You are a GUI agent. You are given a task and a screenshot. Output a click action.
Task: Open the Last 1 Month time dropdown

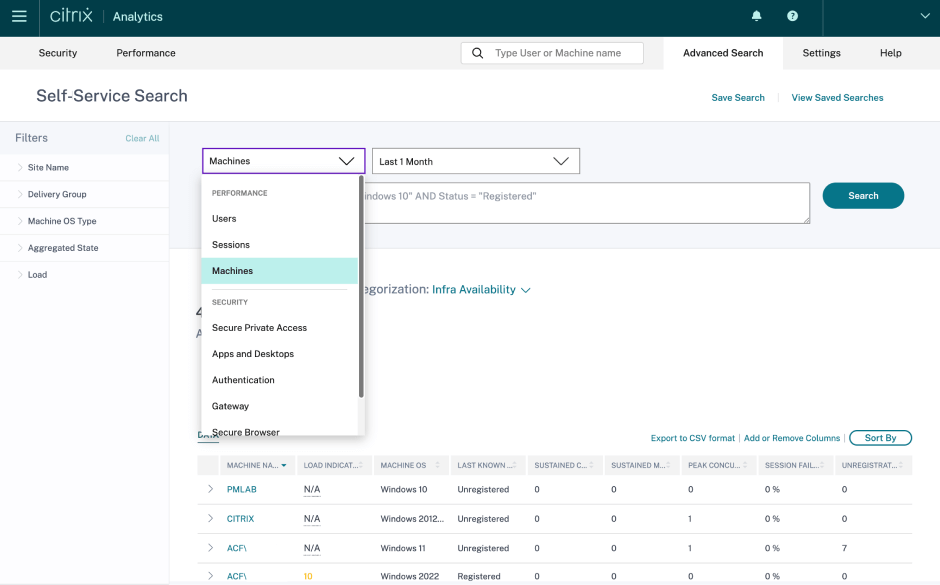click(x=475, y=161)
